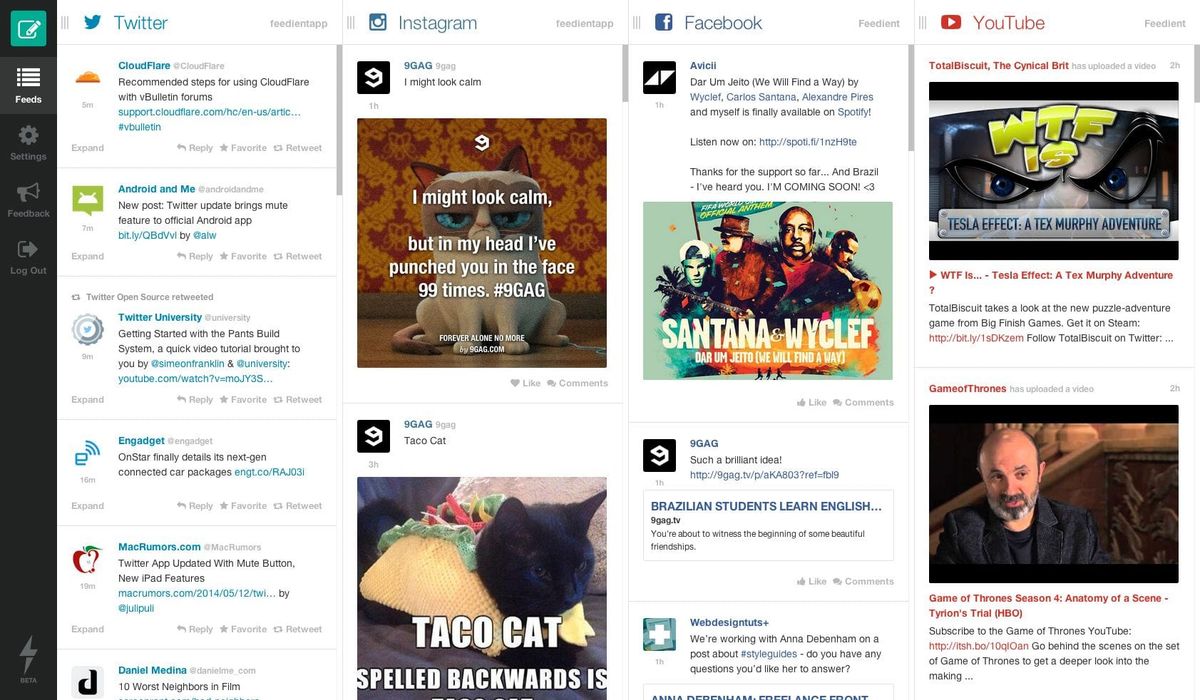
Task: Open Feedback megaphone in sidebar
Action: 28,199
